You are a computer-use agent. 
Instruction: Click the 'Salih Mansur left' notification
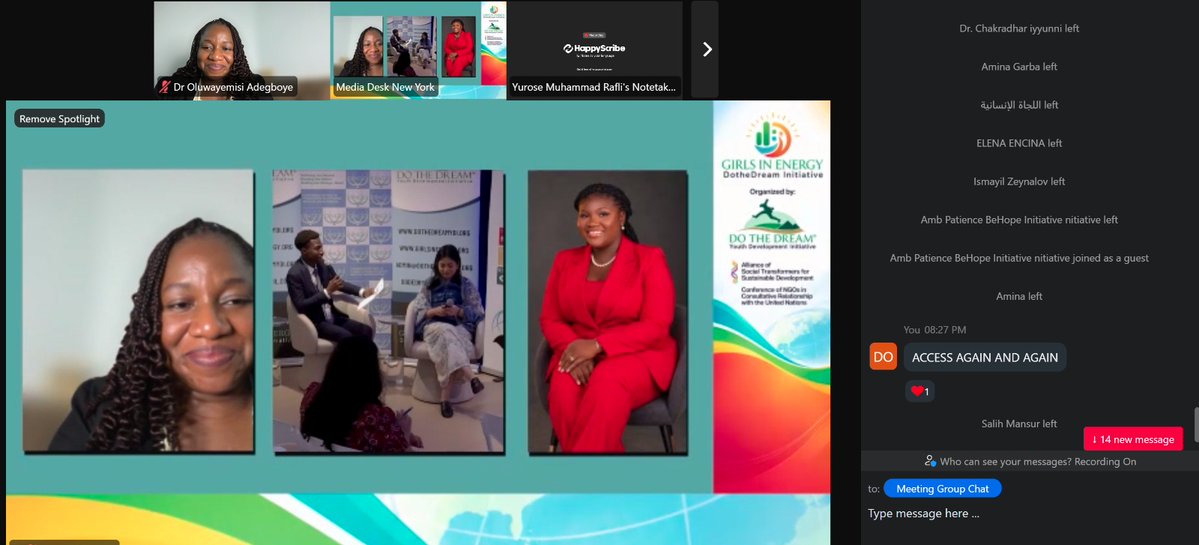pyautogui.click(x=1019, y=423)
